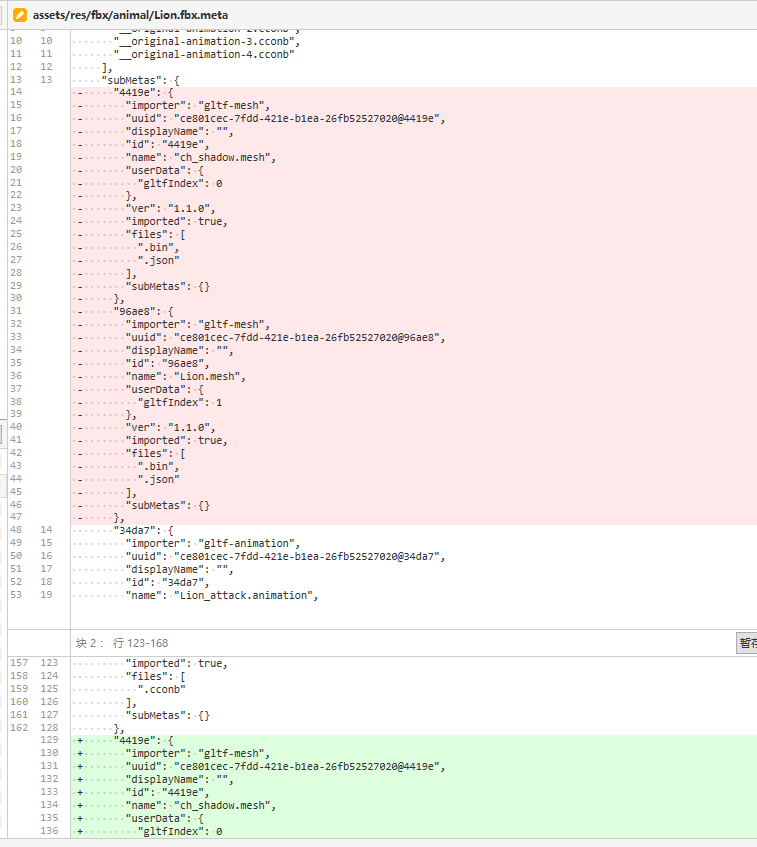Select the uuid line ending @34da7
This screenshot has height=847, width=757.
click(285, 556)
